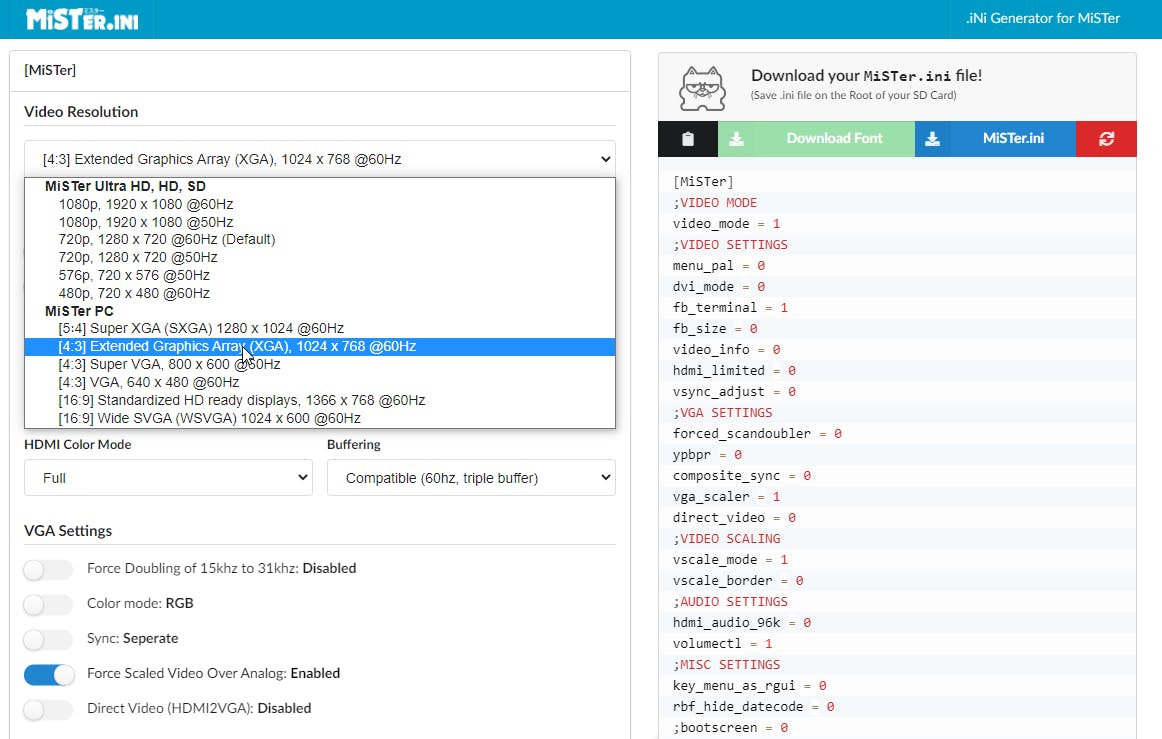Click the [MiSTer] section header
Screen dimensions: 1162x739
click(x=50, y=70)
